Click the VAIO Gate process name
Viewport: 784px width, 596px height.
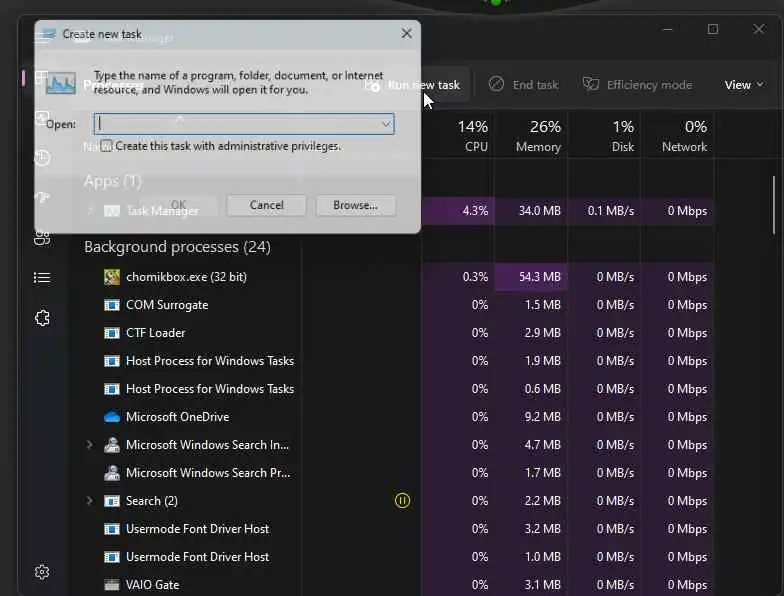click(152, 585)
